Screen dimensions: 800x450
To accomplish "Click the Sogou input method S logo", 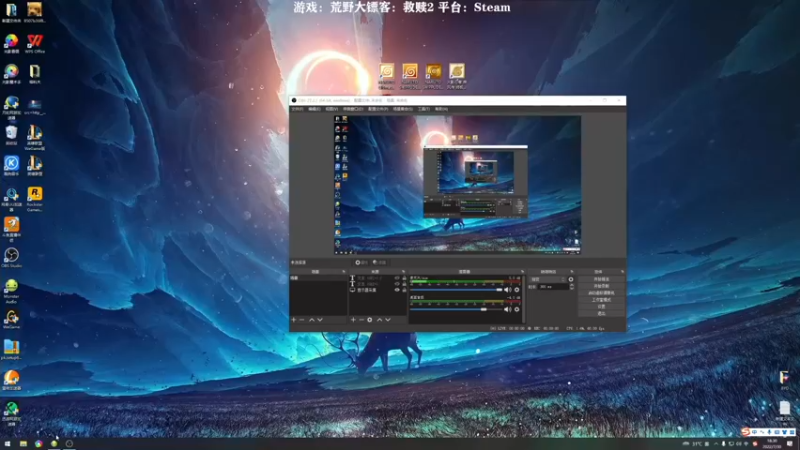I will (746, 432).
